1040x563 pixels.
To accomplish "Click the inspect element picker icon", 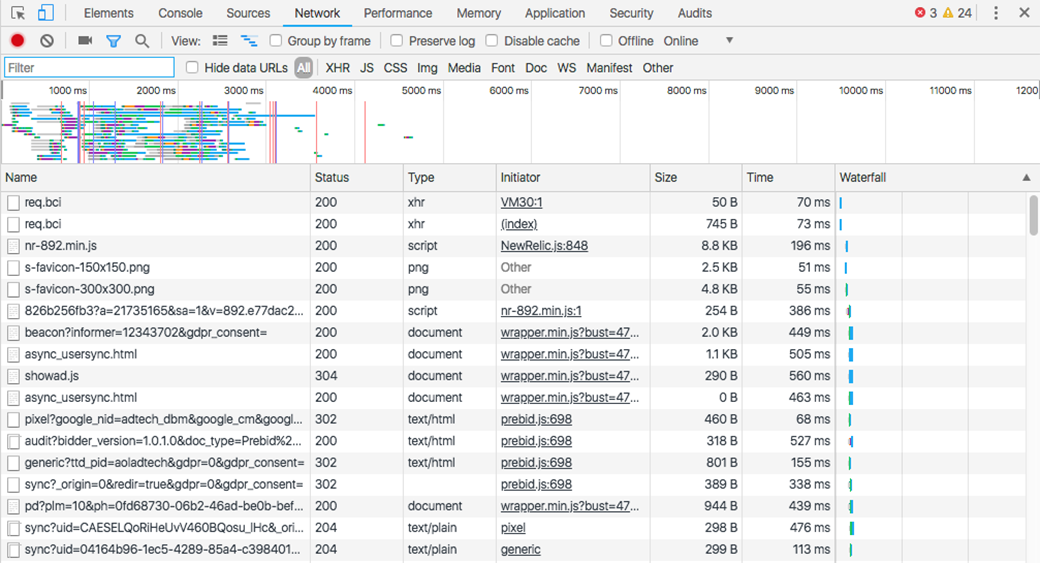I will pyautogui.click(x=18, y=13).
